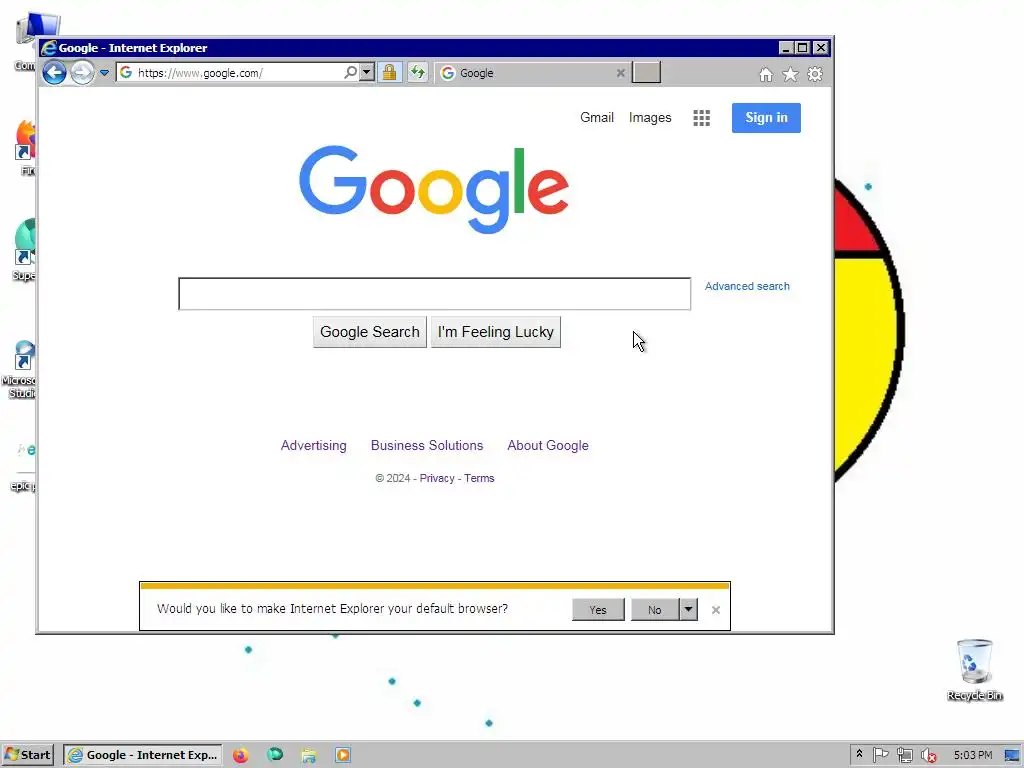Click the Sign in button
This screenshot has width=1024, height=768.
click(x=766, y=118)
